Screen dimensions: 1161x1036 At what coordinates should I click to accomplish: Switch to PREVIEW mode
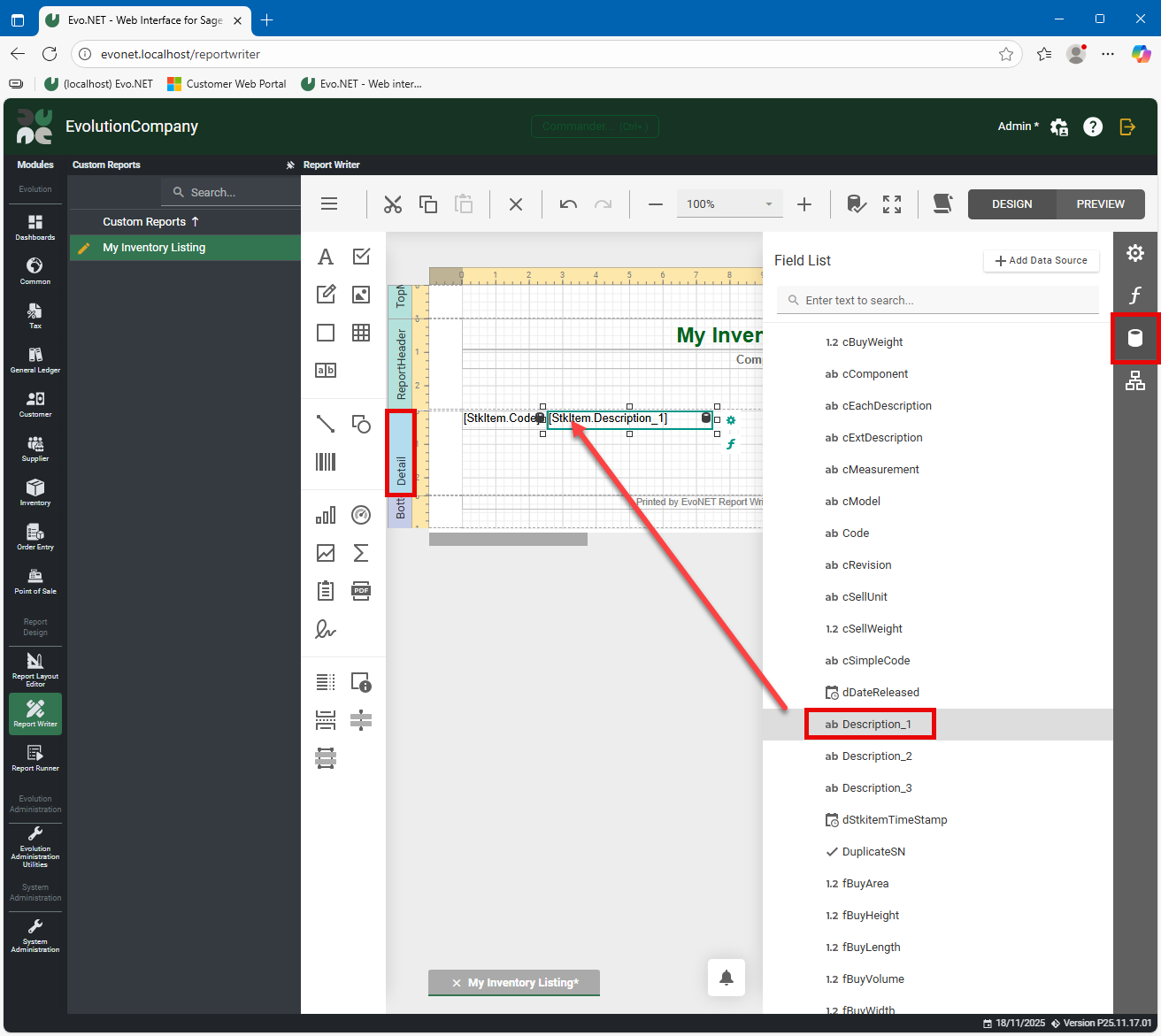pos(1100,204)
